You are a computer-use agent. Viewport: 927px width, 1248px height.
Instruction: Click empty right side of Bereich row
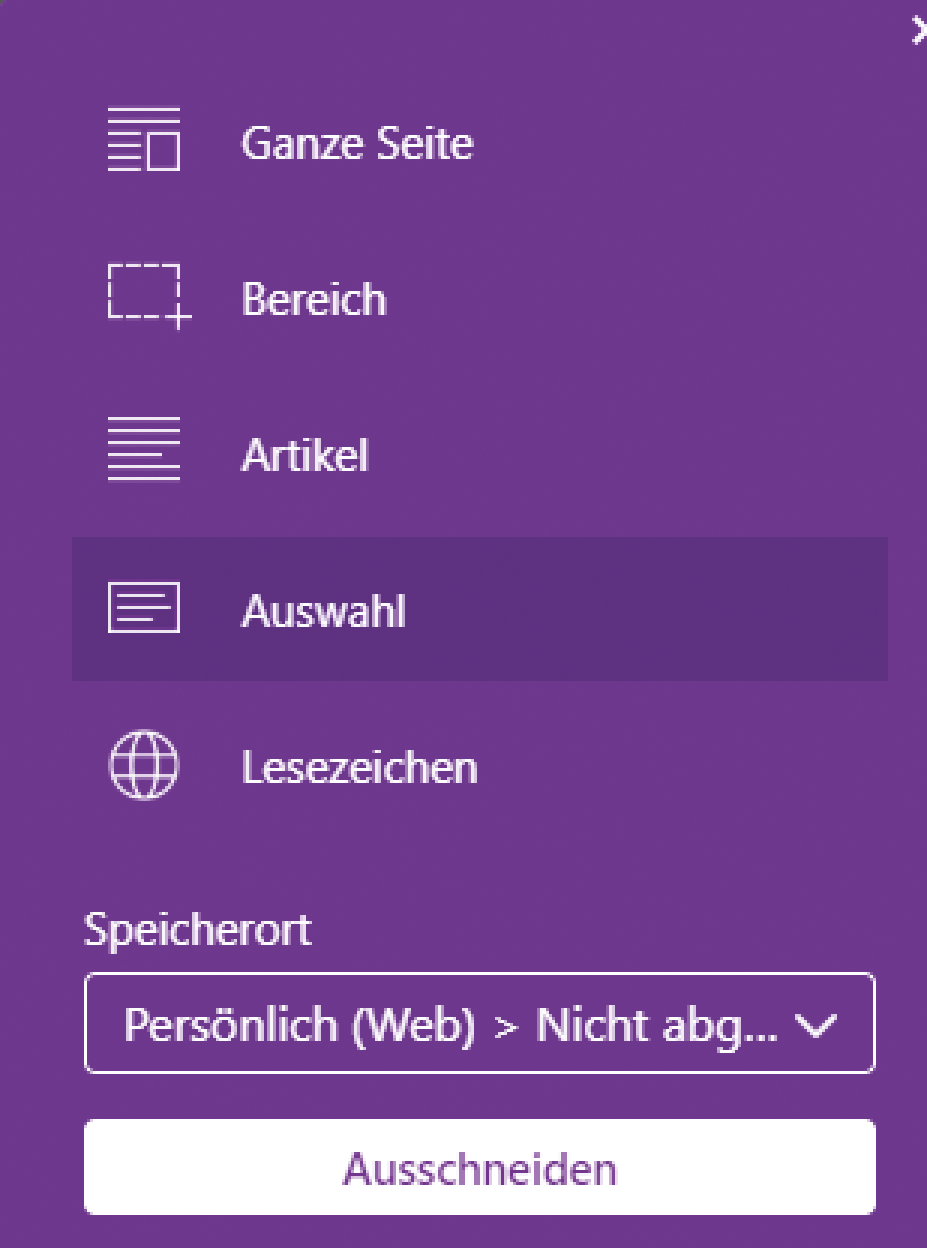[x=700, y=298]
